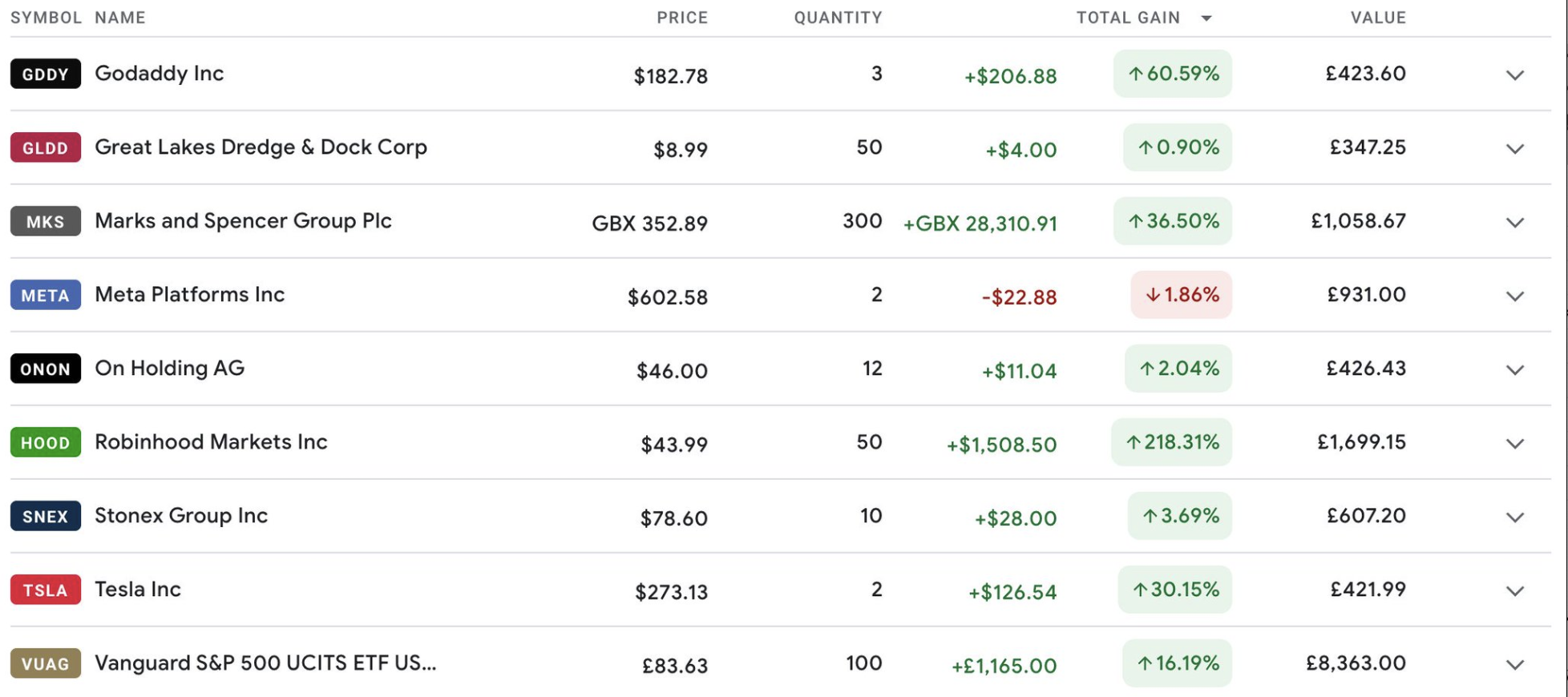This screenshot has height=697, width=1568.
Task: Expand the Godaddy Inc row
Action: tap(1514, 75)
